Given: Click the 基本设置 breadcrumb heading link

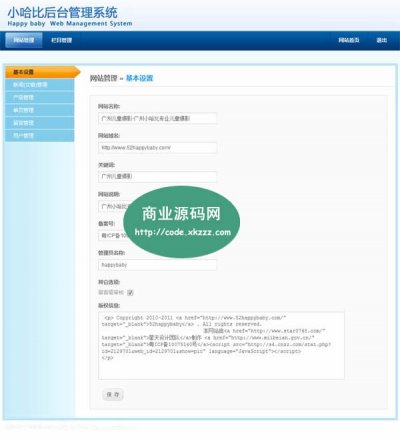Looking at the screenshot, I should click(139, 78).
